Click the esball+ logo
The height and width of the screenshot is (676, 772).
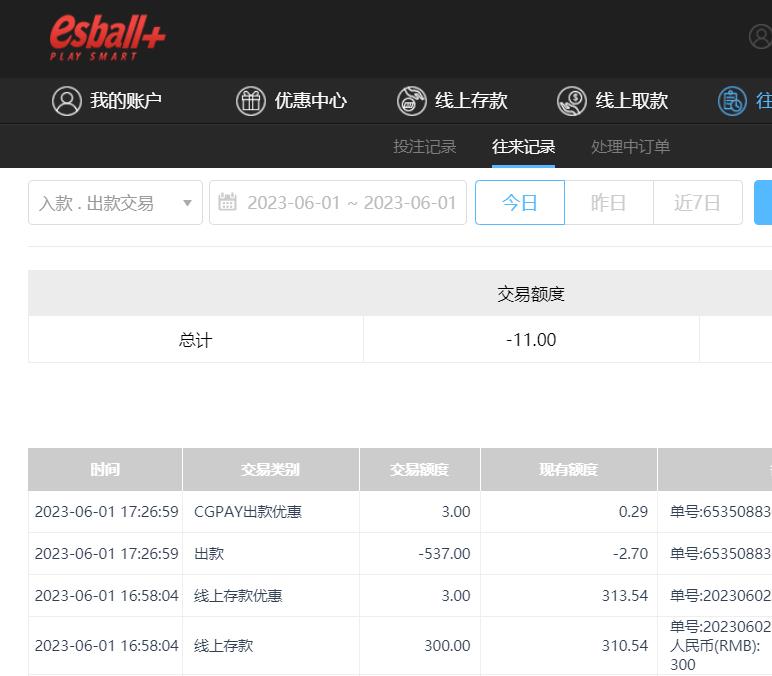[x=107, y=37]
